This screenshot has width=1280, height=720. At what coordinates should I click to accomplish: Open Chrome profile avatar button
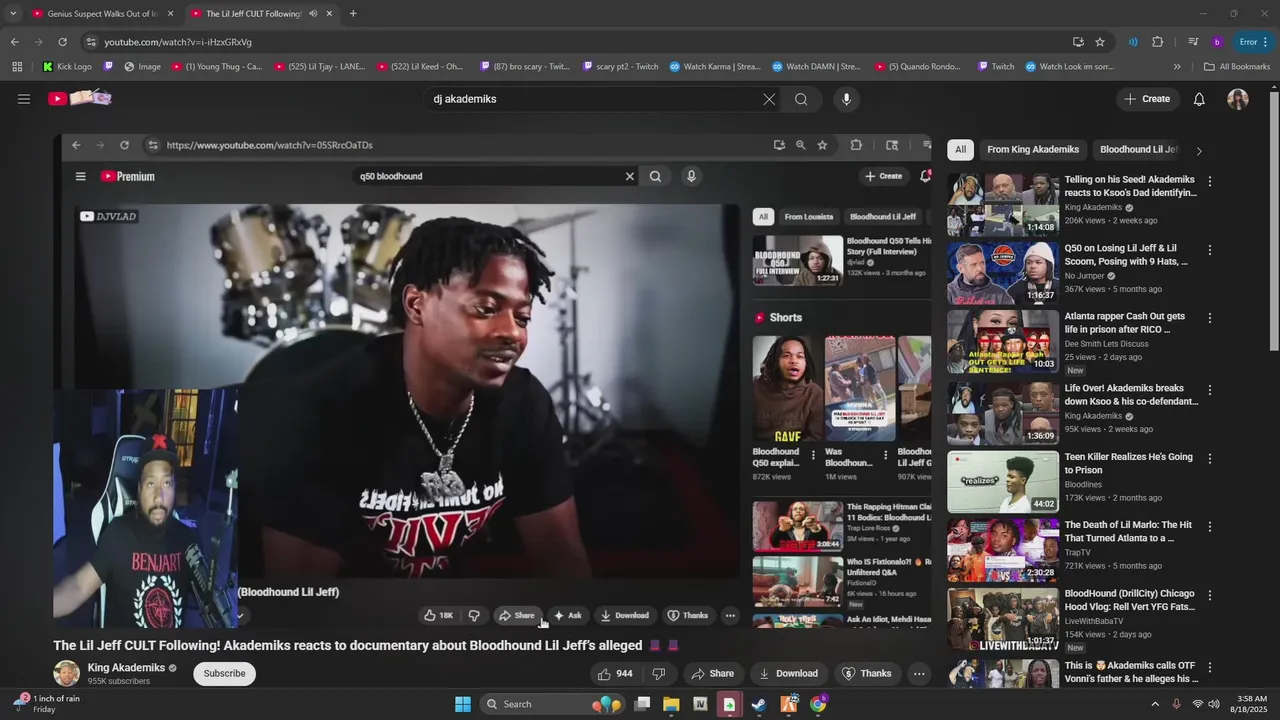click(x=1217, y=42)
